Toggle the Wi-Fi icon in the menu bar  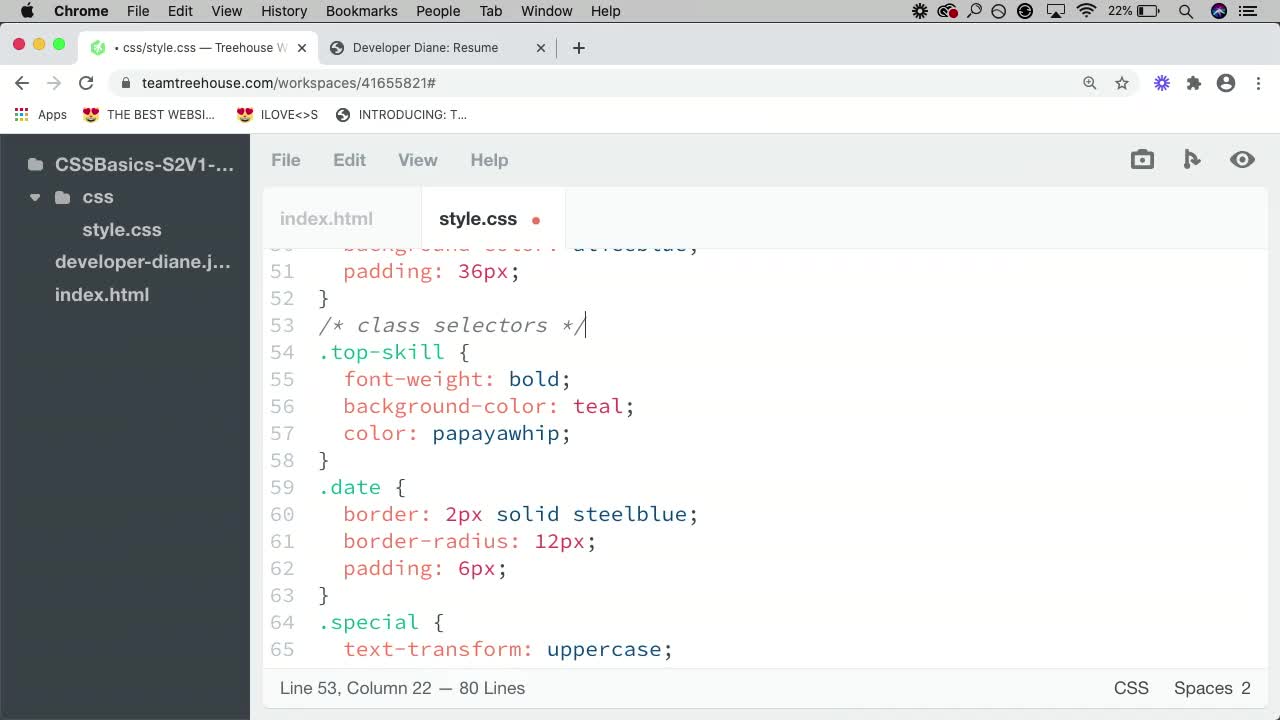1087,11
